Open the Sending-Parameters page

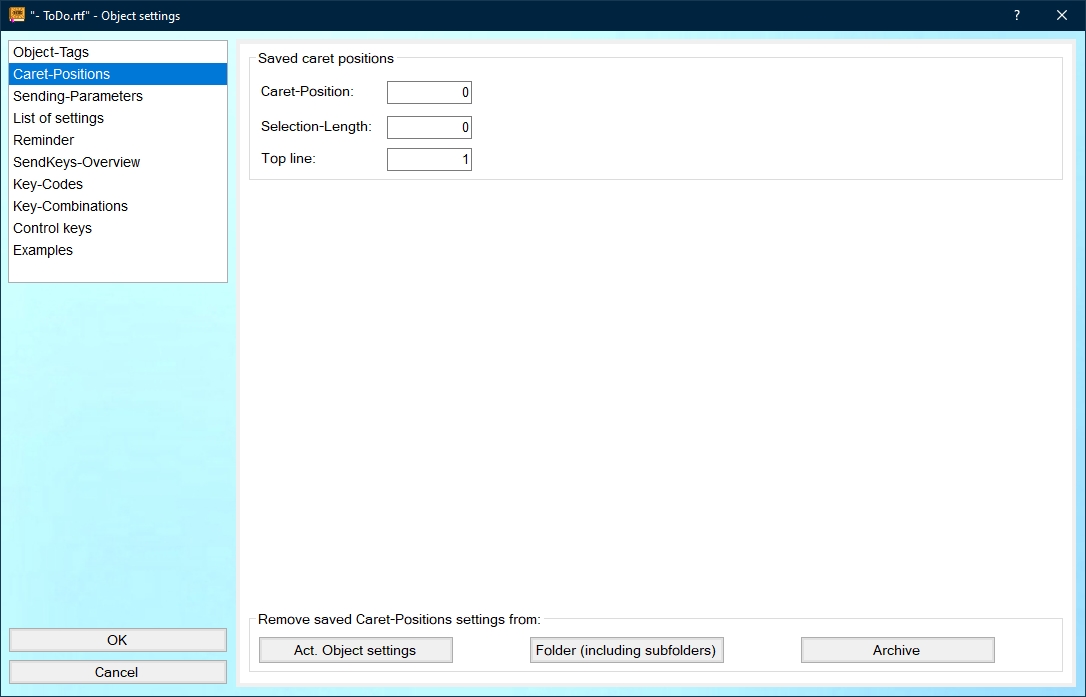(x=78, y=96)
